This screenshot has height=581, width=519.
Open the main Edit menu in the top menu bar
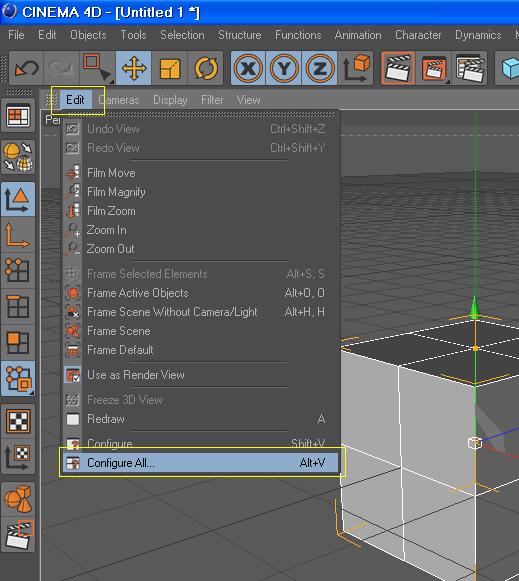point(47,35)
